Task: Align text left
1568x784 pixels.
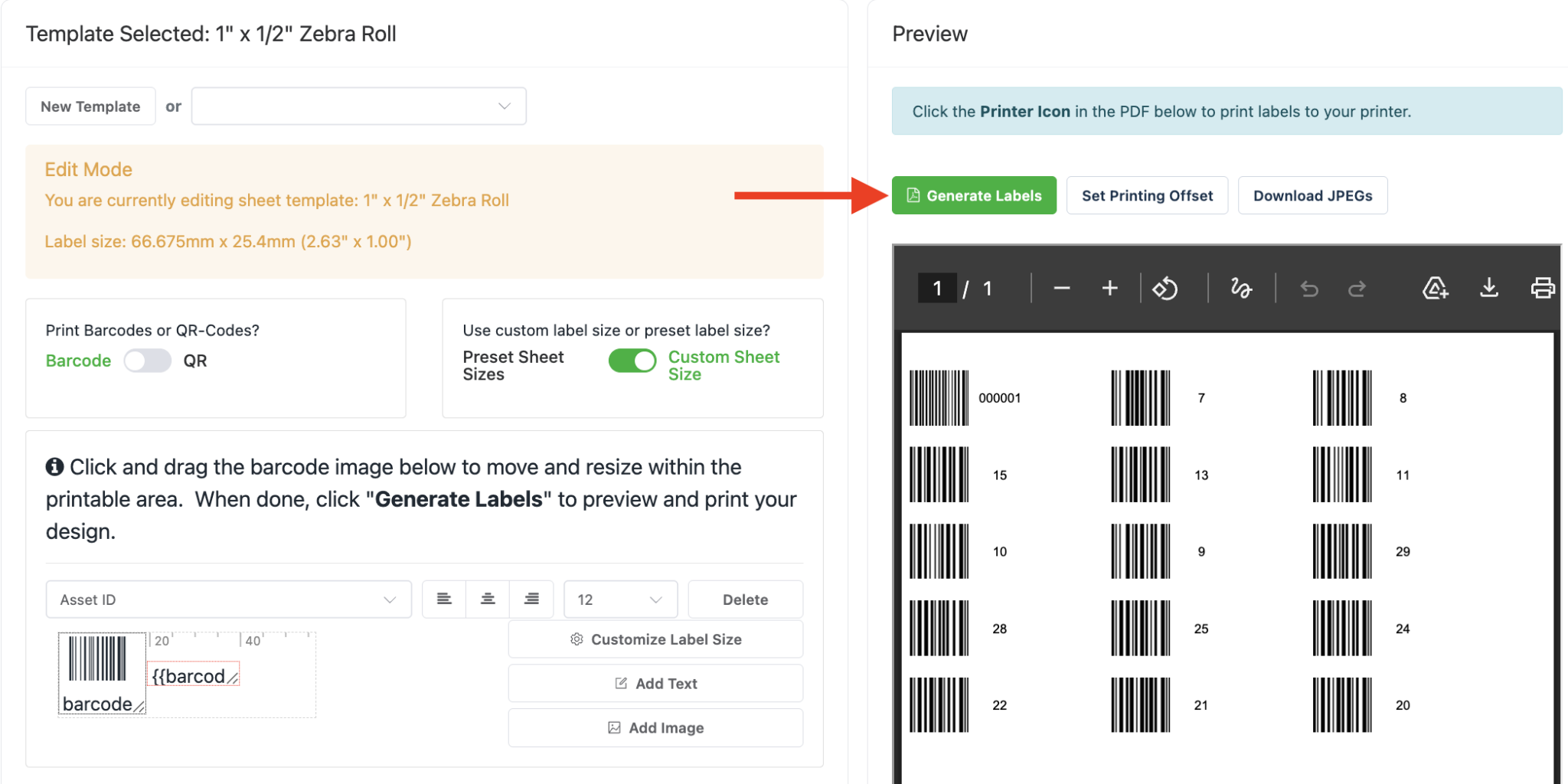Action: [444, 599]
